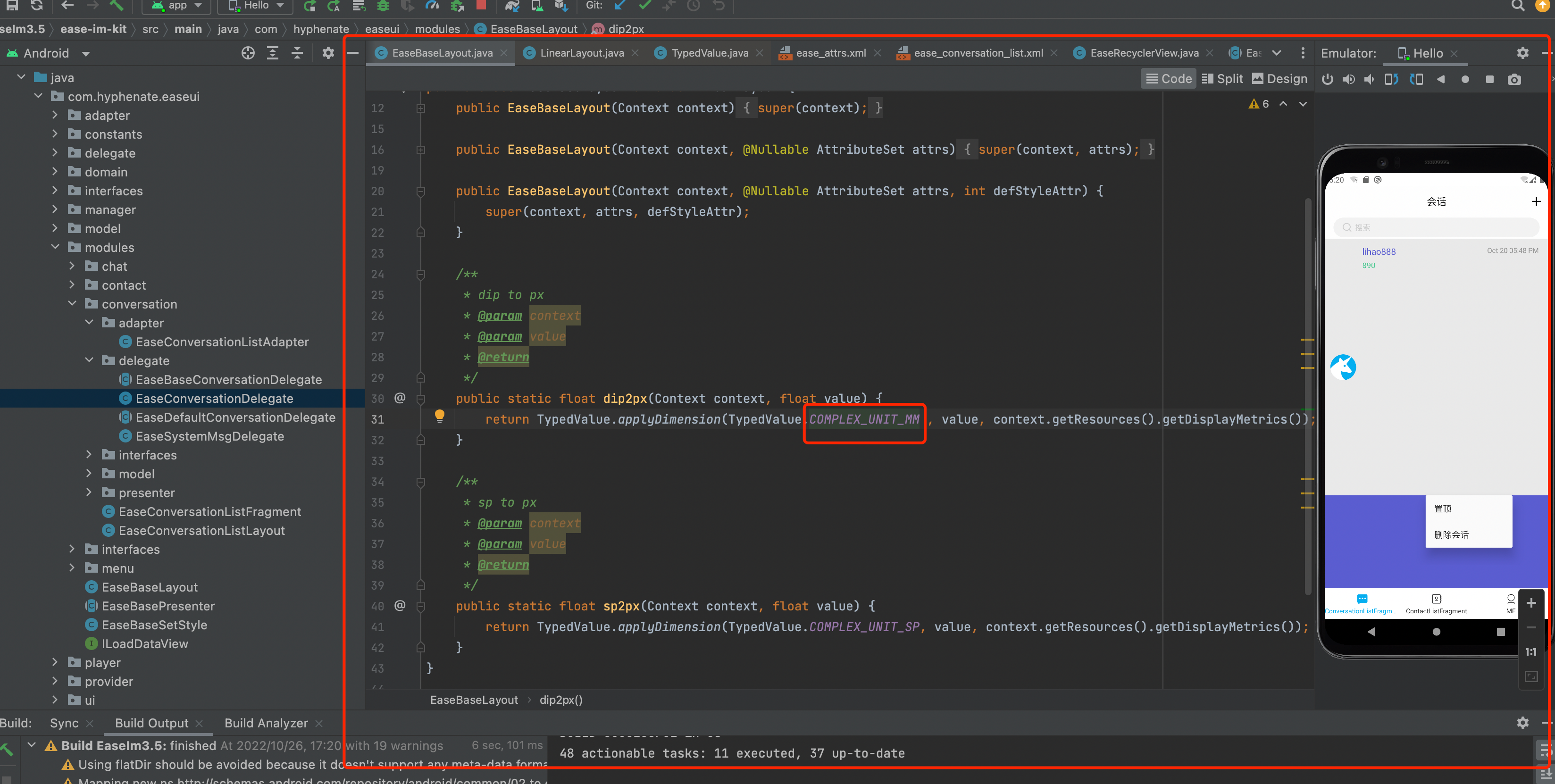Stop the running app with red square
This screenshot has height=784, width=1555.
pos(481,5)
